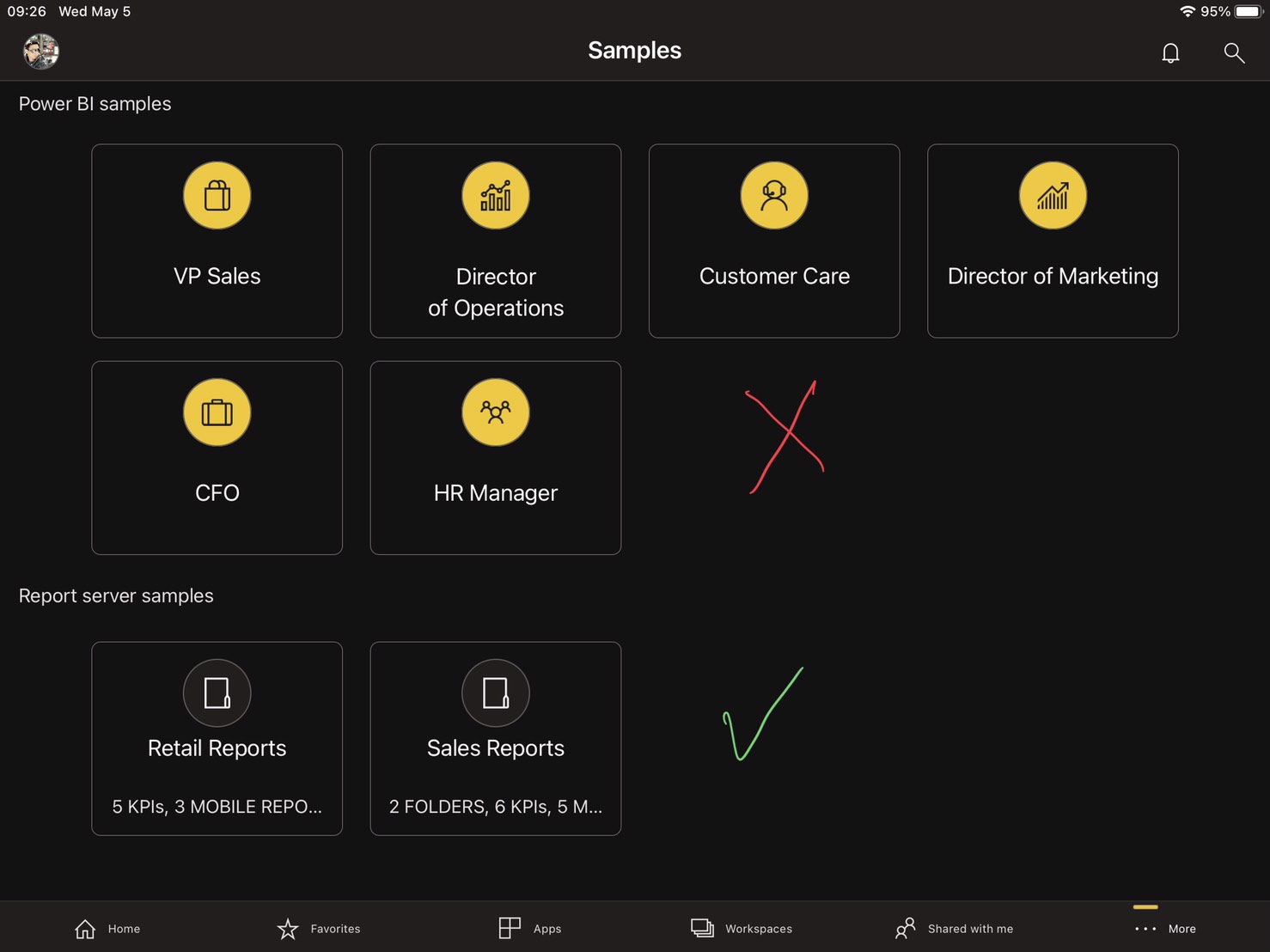Tap the Sales Reports document icon
Screen dimensions: 1270x952
coord(496,693)
